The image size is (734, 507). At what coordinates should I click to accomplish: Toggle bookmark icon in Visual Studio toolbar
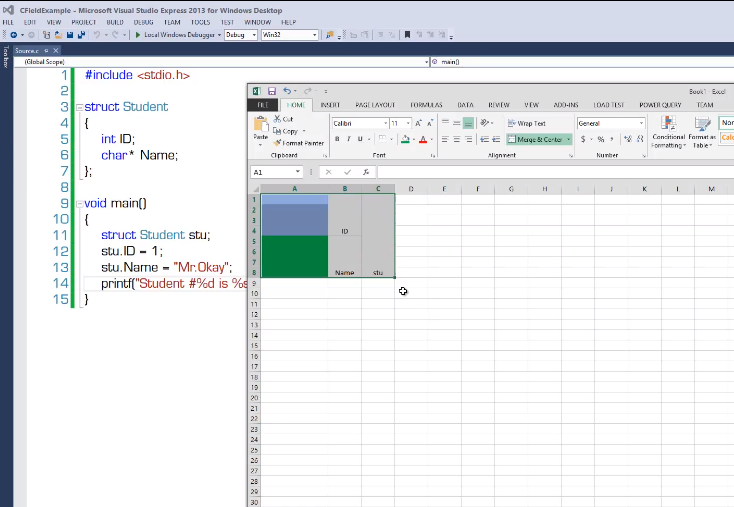(407, 35)
